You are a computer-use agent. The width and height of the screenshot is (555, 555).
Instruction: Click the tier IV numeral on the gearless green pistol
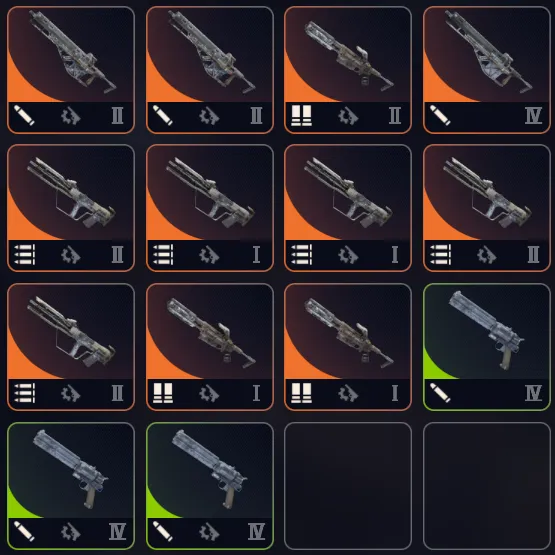[x=533, y=393]
